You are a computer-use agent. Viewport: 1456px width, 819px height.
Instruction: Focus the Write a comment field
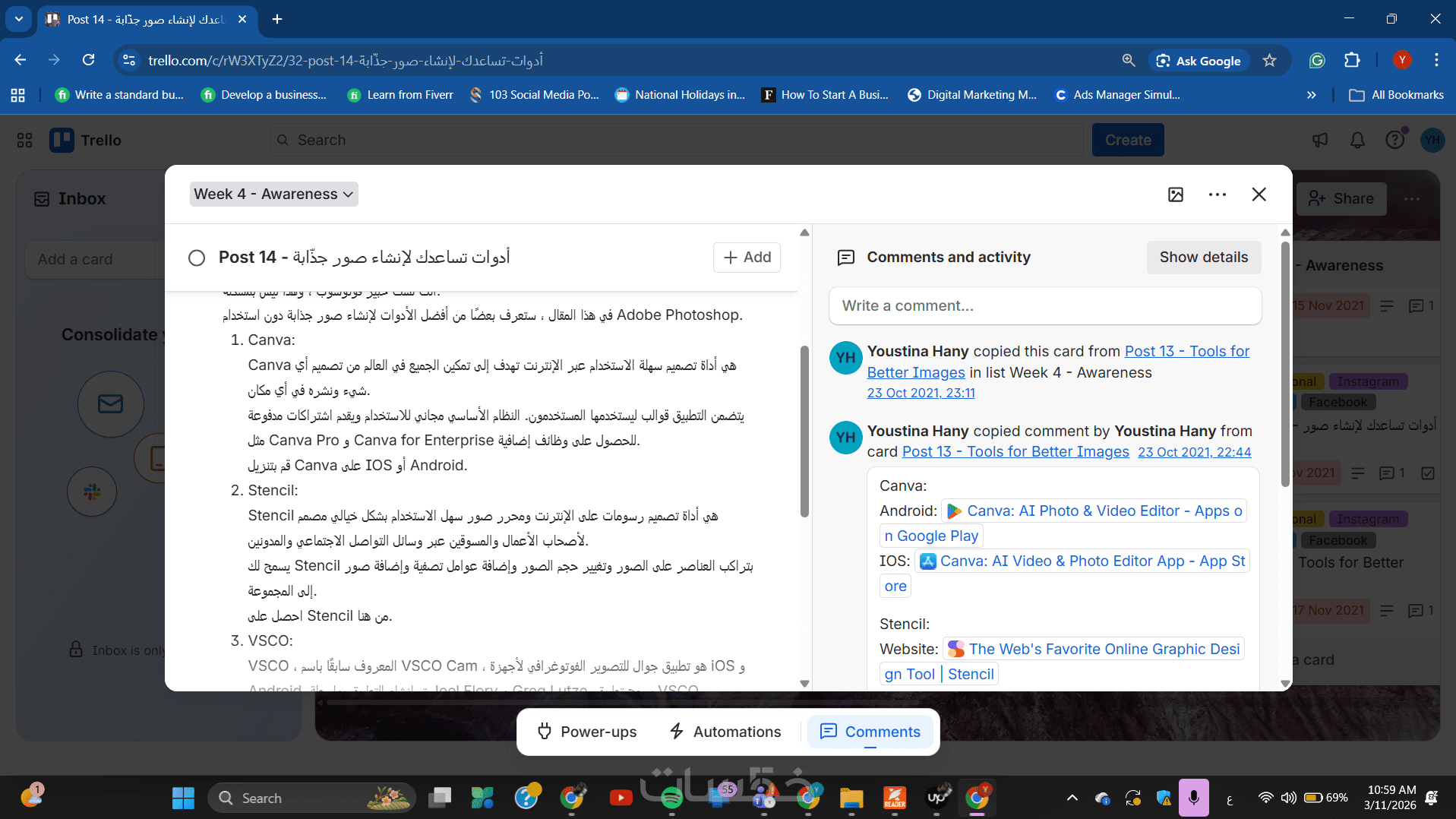[x=1045, y=306]
